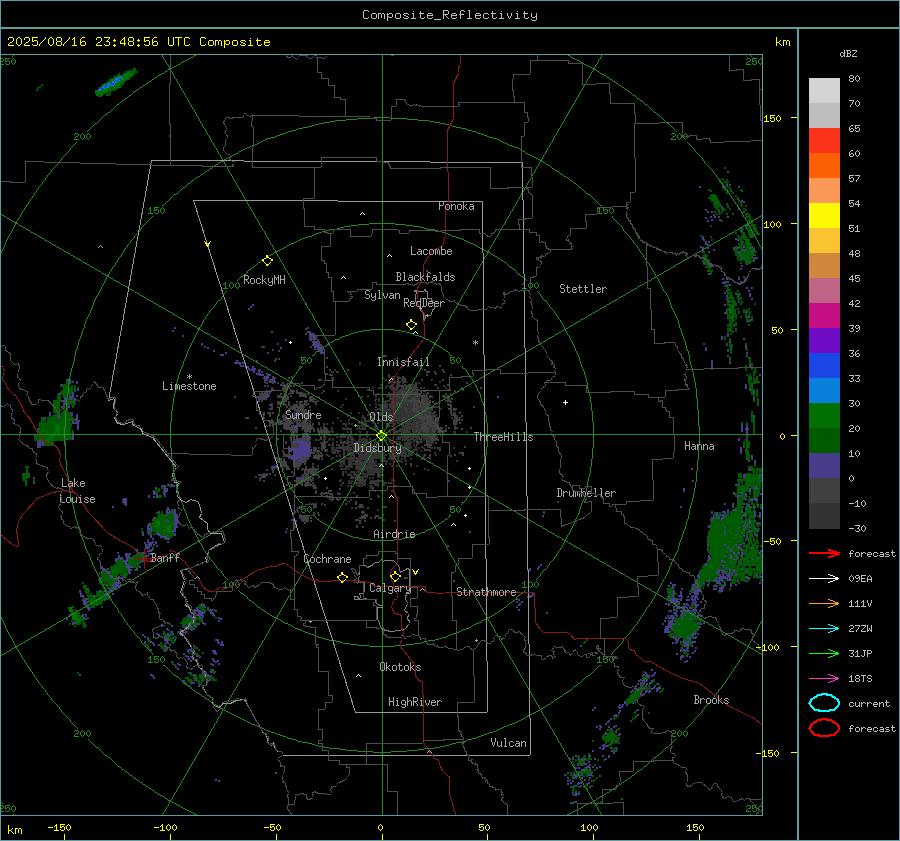Click the Calgary city label
The width and height of the screenshot is (900, 841).
tap(390, 588)
